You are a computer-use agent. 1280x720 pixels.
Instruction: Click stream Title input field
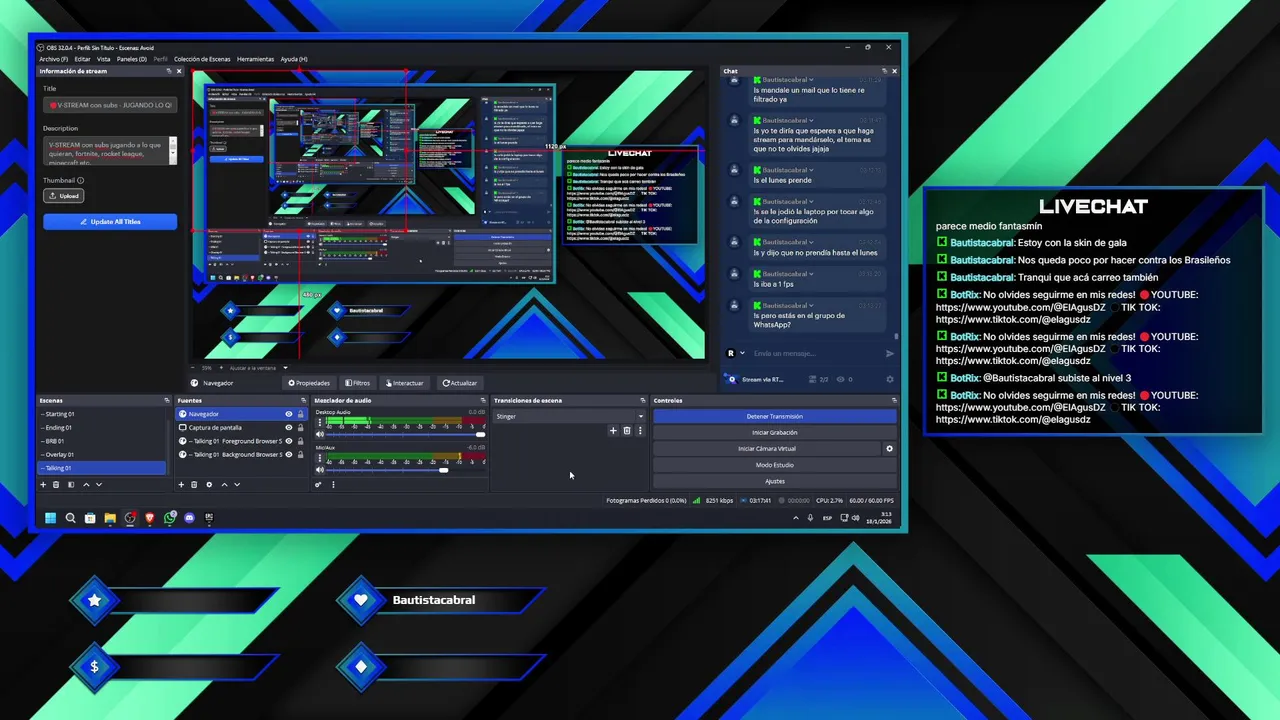[110, 105]
